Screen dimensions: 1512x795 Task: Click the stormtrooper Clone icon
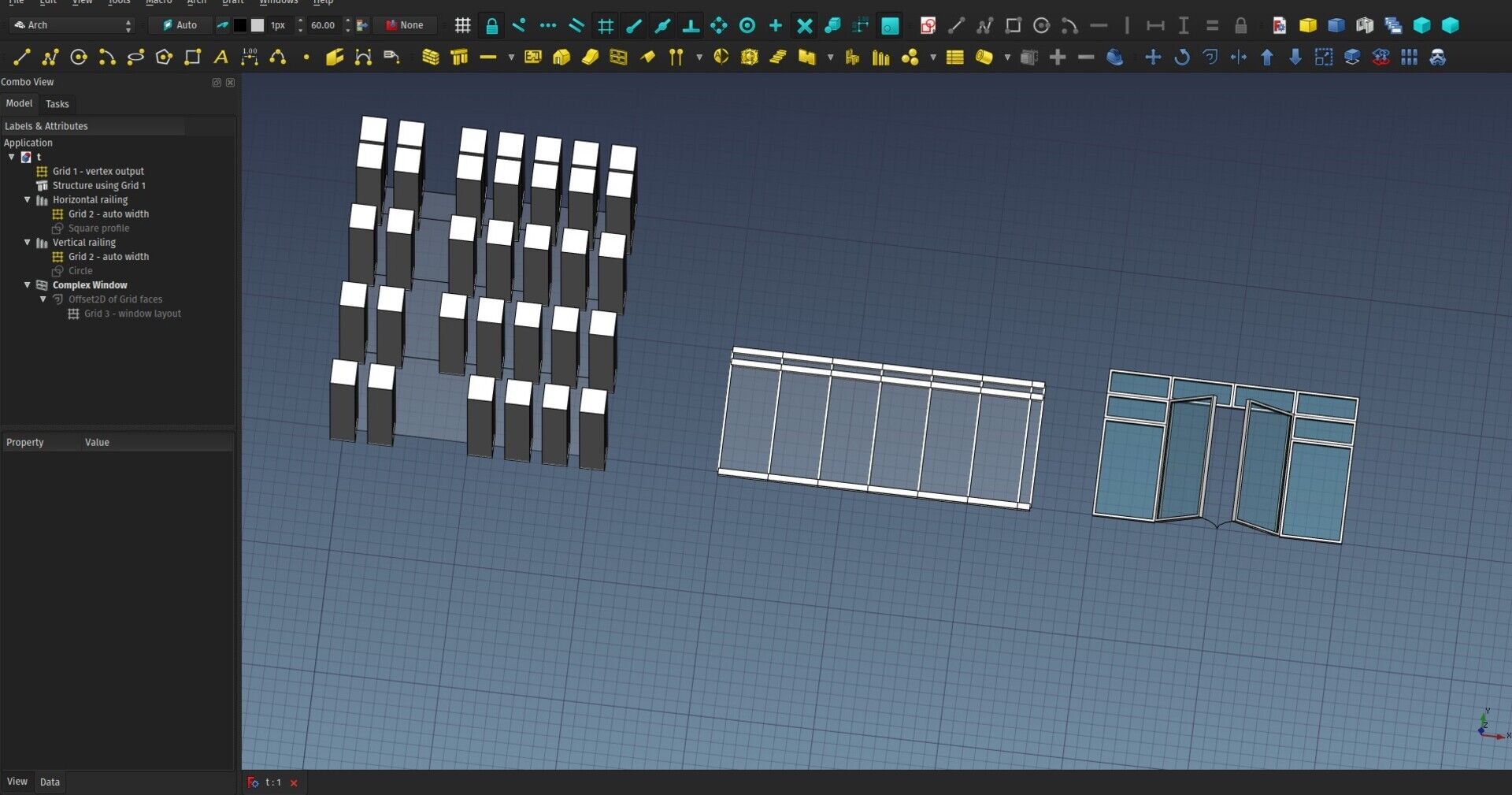coord(1438,57)
